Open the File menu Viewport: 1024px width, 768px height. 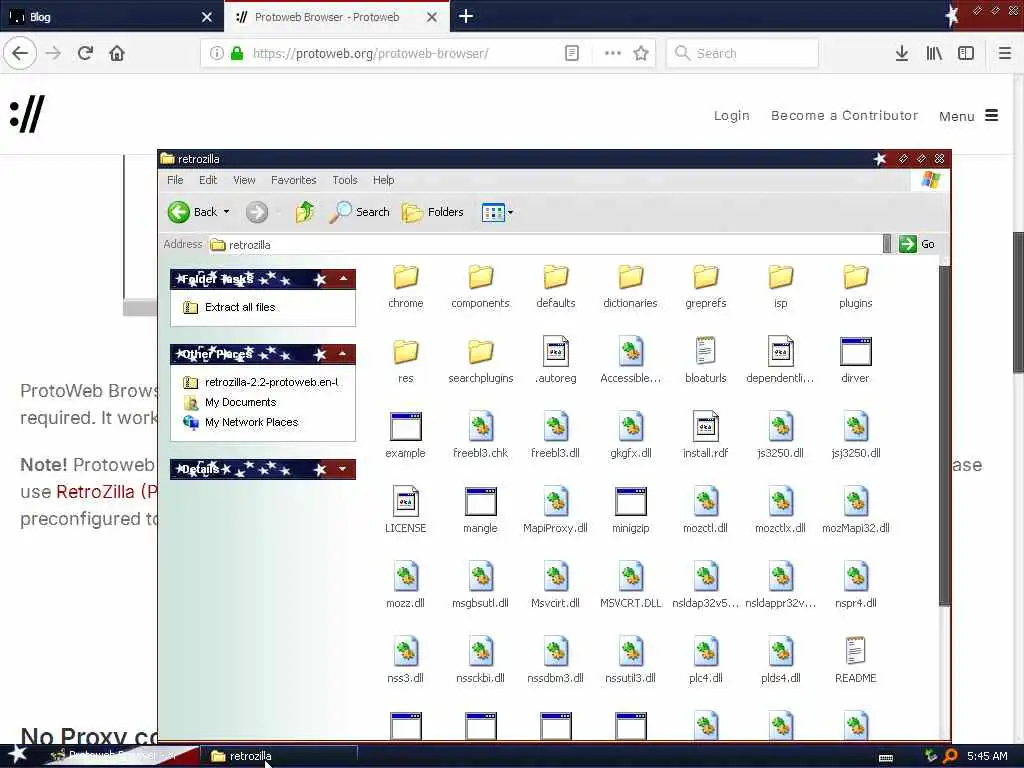point(175,180)
